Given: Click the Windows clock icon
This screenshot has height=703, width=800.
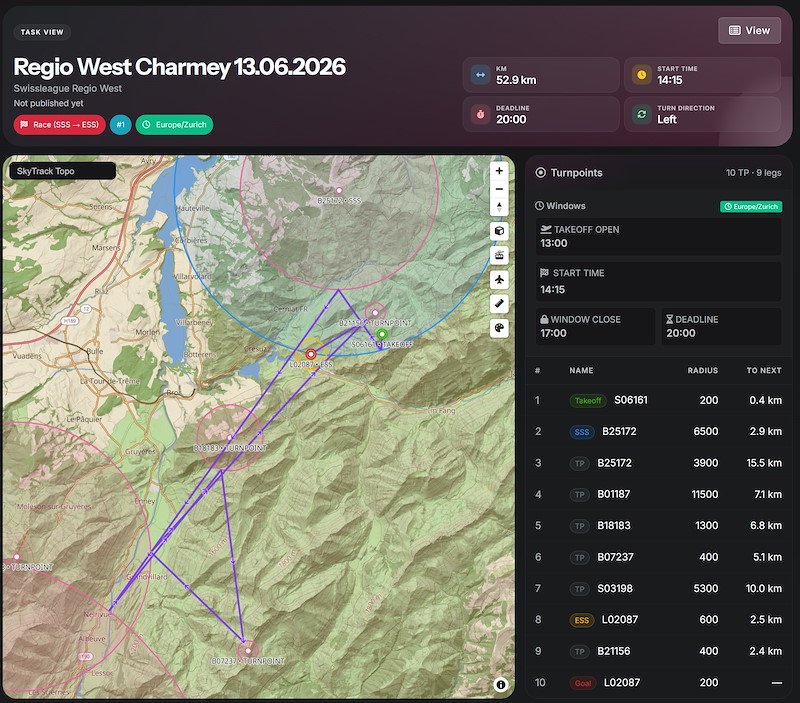Looking at the screenshot, I should (539, 206).
